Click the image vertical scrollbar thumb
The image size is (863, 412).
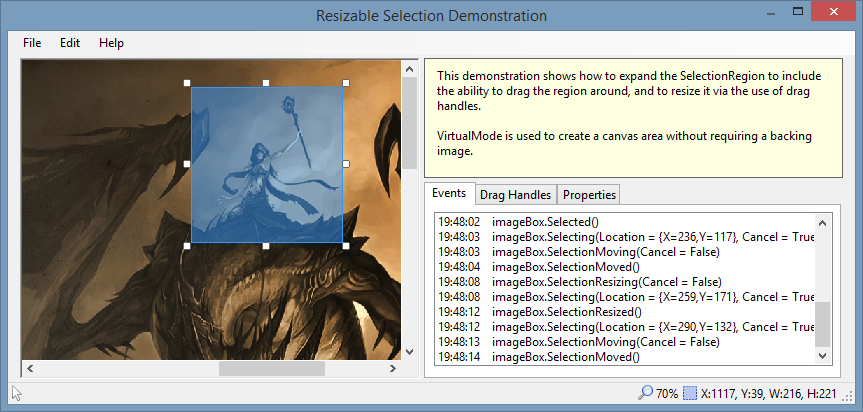click(409, 123)
